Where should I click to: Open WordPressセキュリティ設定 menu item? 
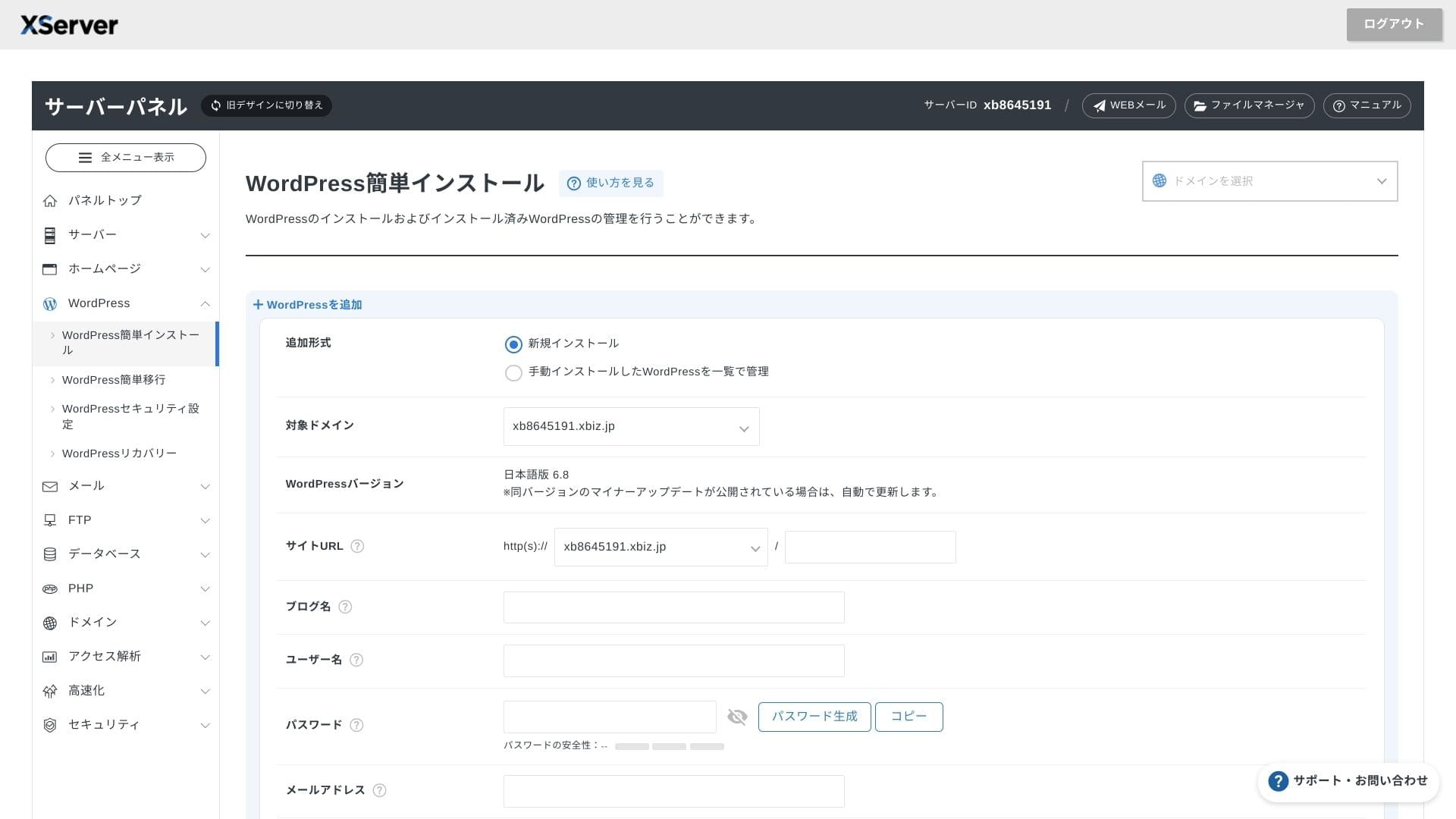coord(126,416)
